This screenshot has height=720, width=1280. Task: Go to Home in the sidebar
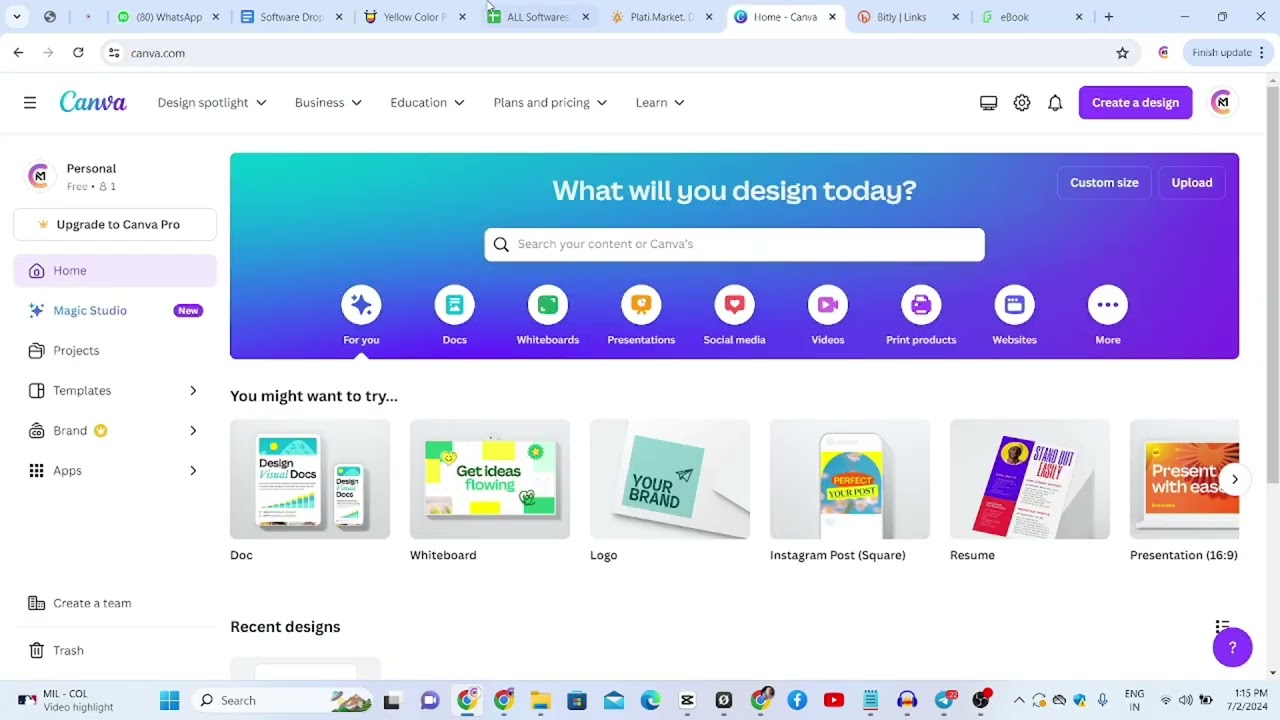pos(115,270)
